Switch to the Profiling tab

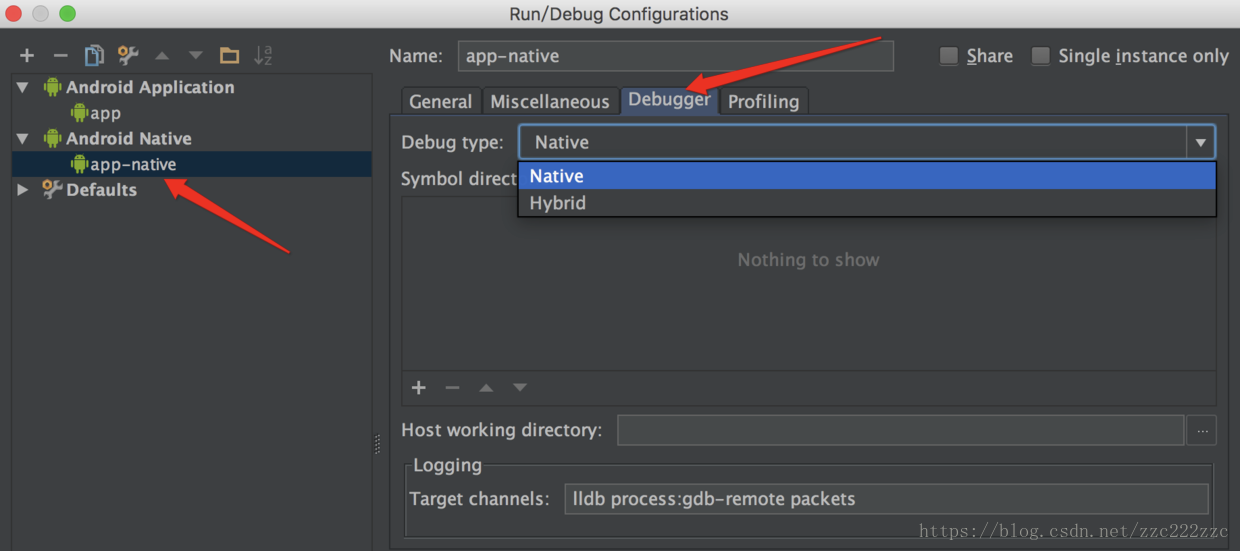(763, 101)
